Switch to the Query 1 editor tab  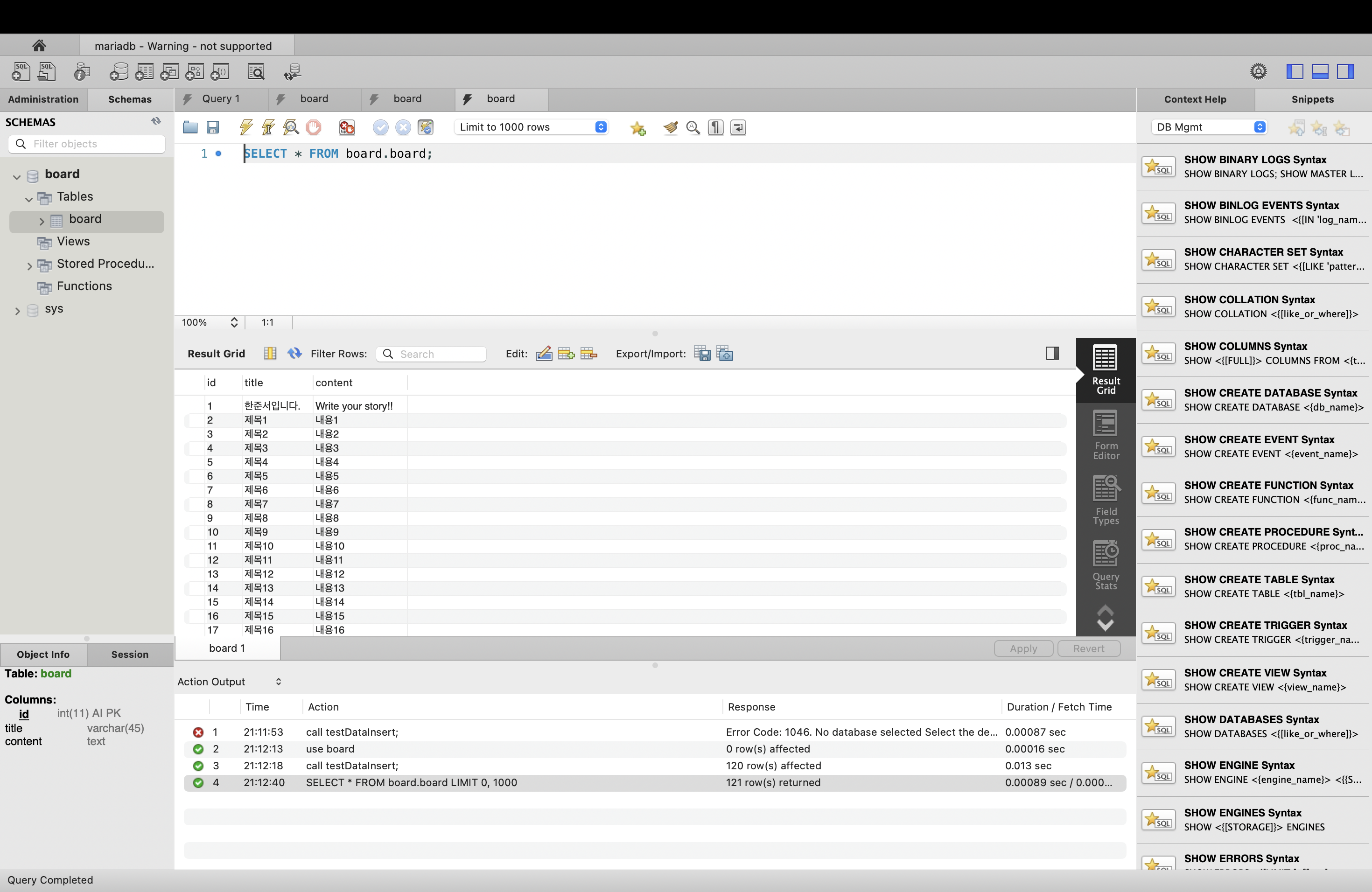point(220,99)
